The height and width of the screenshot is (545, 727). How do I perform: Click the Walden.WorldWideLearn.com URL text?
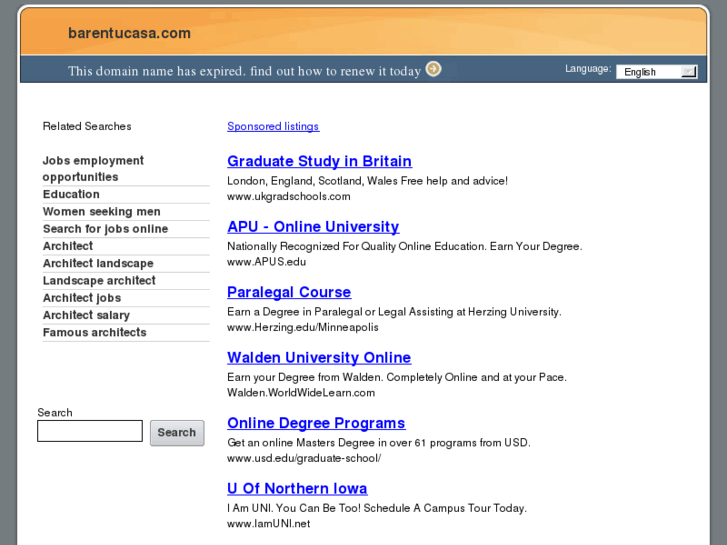301,393
